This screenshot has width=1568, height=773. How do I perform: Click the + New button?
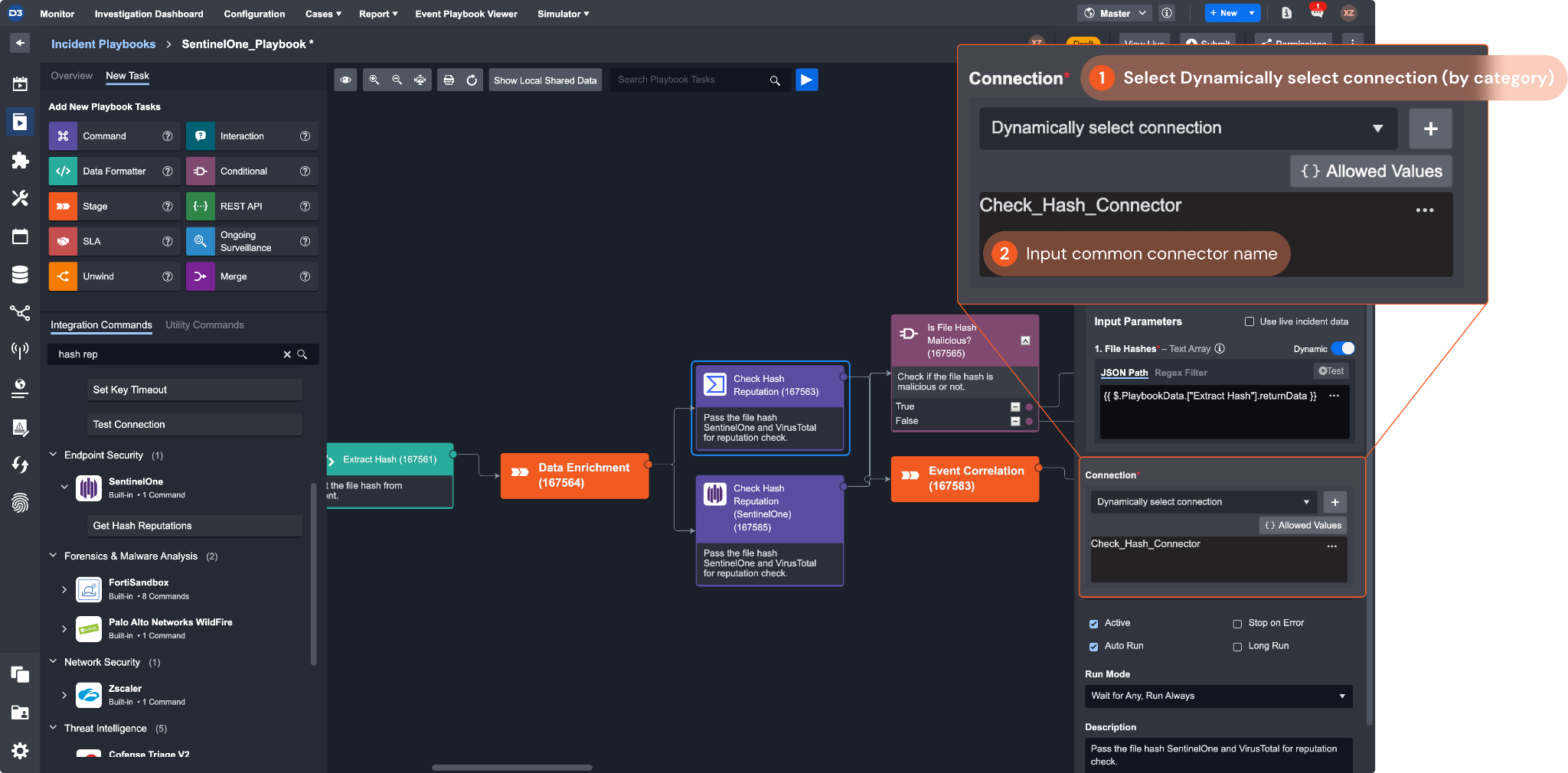[x=1223, y=13]
